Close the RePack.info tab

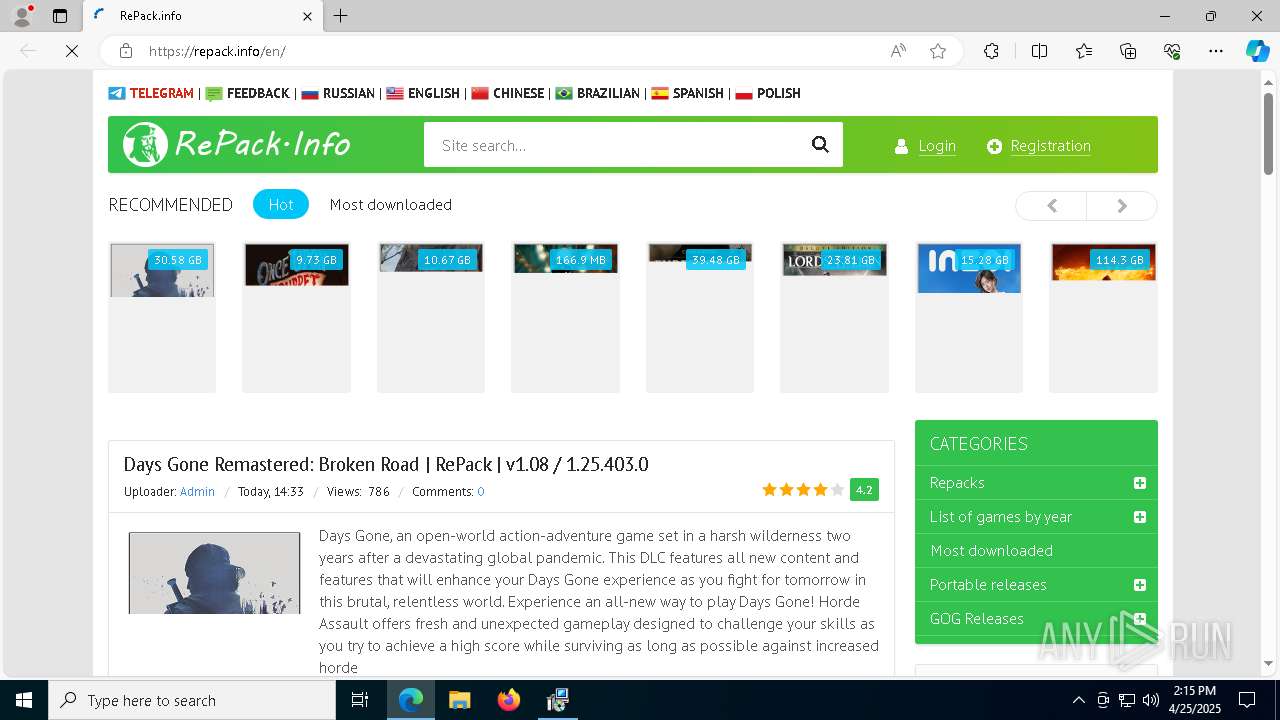tap(307, 16)
